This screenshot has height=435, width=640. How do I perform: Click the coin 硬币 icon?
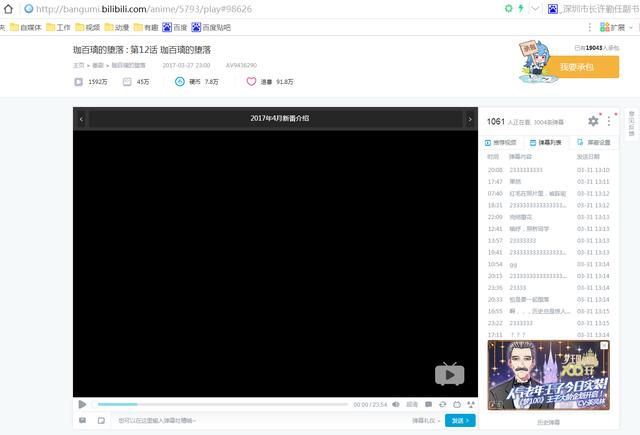180,82
